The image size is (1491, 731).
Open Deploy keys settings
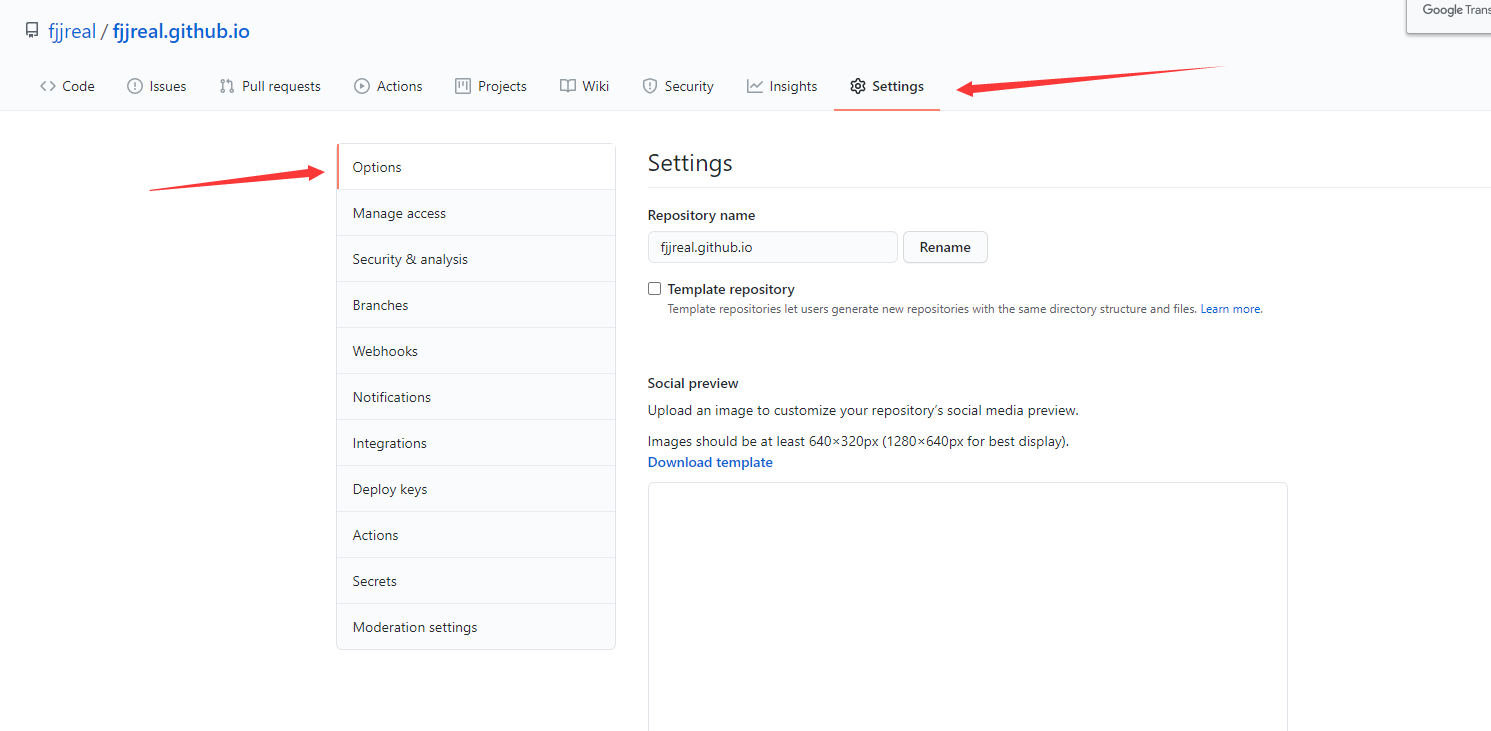pyautogui.click(x=389, y=488)
